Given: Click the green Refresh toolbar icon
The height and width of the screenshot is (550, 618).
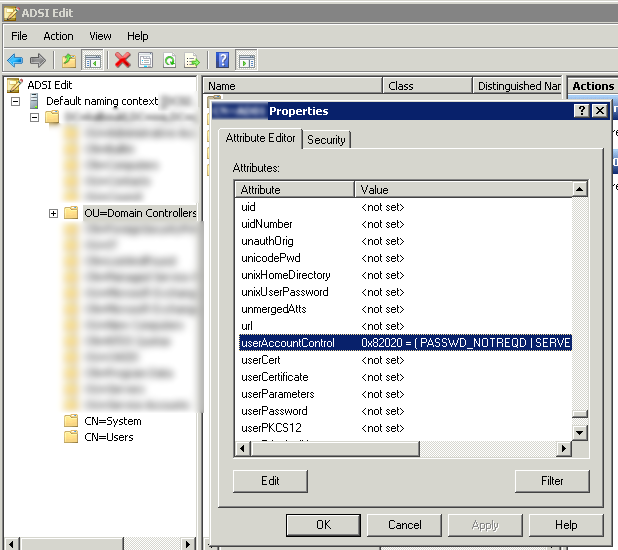Looking at the screenshot, I should click(169, 61).
